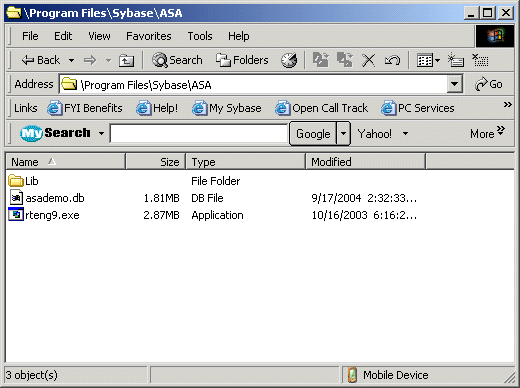Click the folder icon in title bar
The width and height of the screenshot is (520, 388).
click(14, 13)
